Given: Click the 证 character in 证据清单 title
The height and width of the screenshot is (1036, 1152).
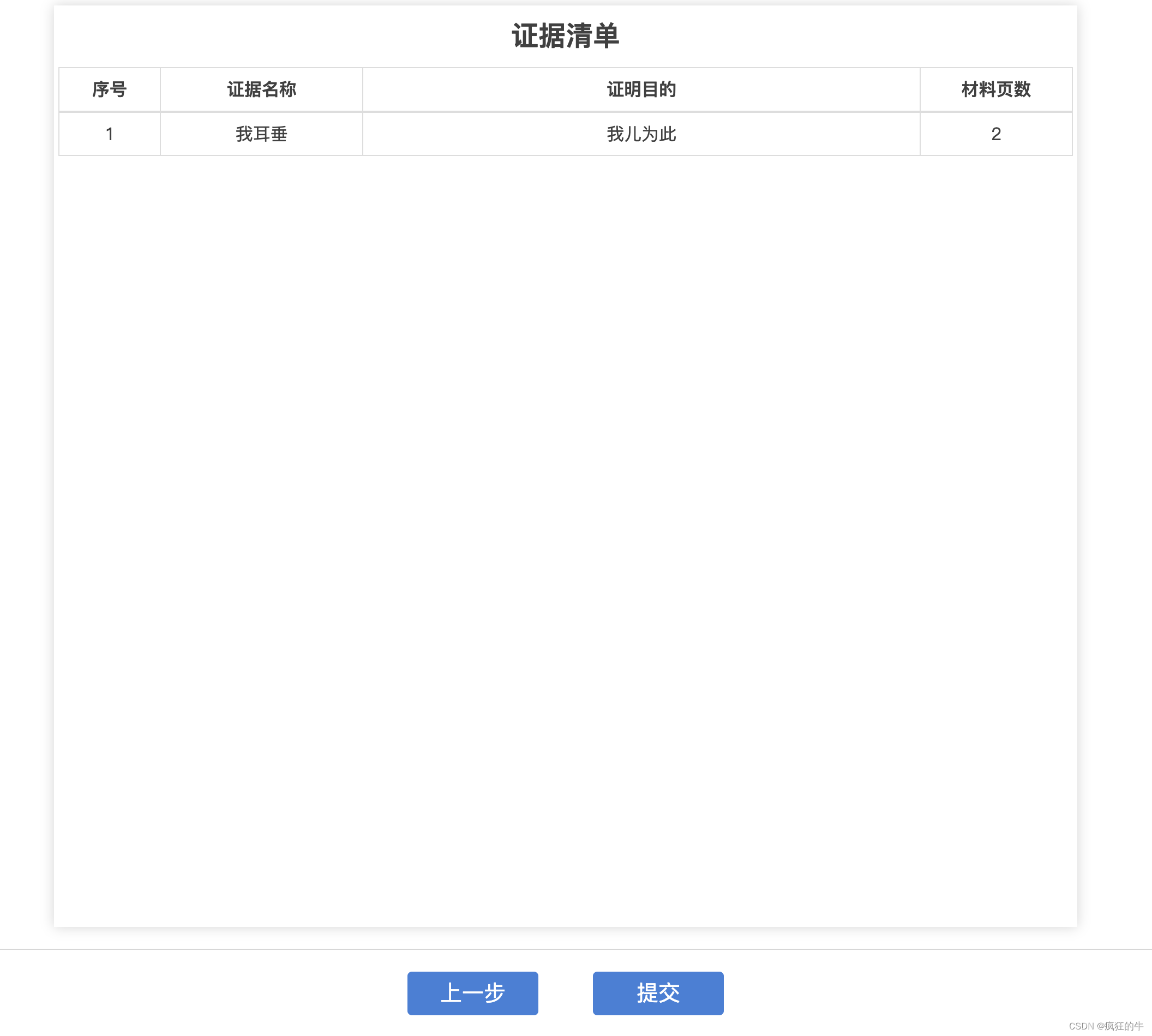Looking at the screenshot, I should pos(525,36).
